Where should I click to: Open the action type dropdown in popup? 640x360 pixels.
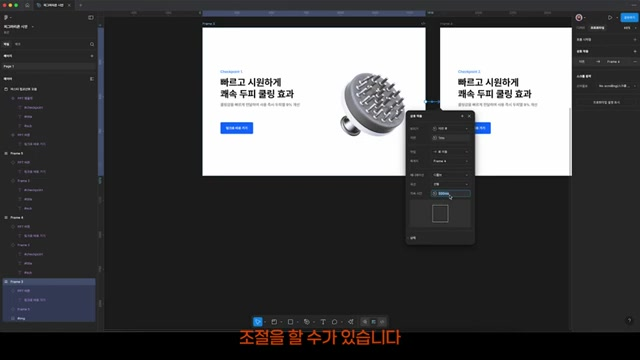[451, 152]
